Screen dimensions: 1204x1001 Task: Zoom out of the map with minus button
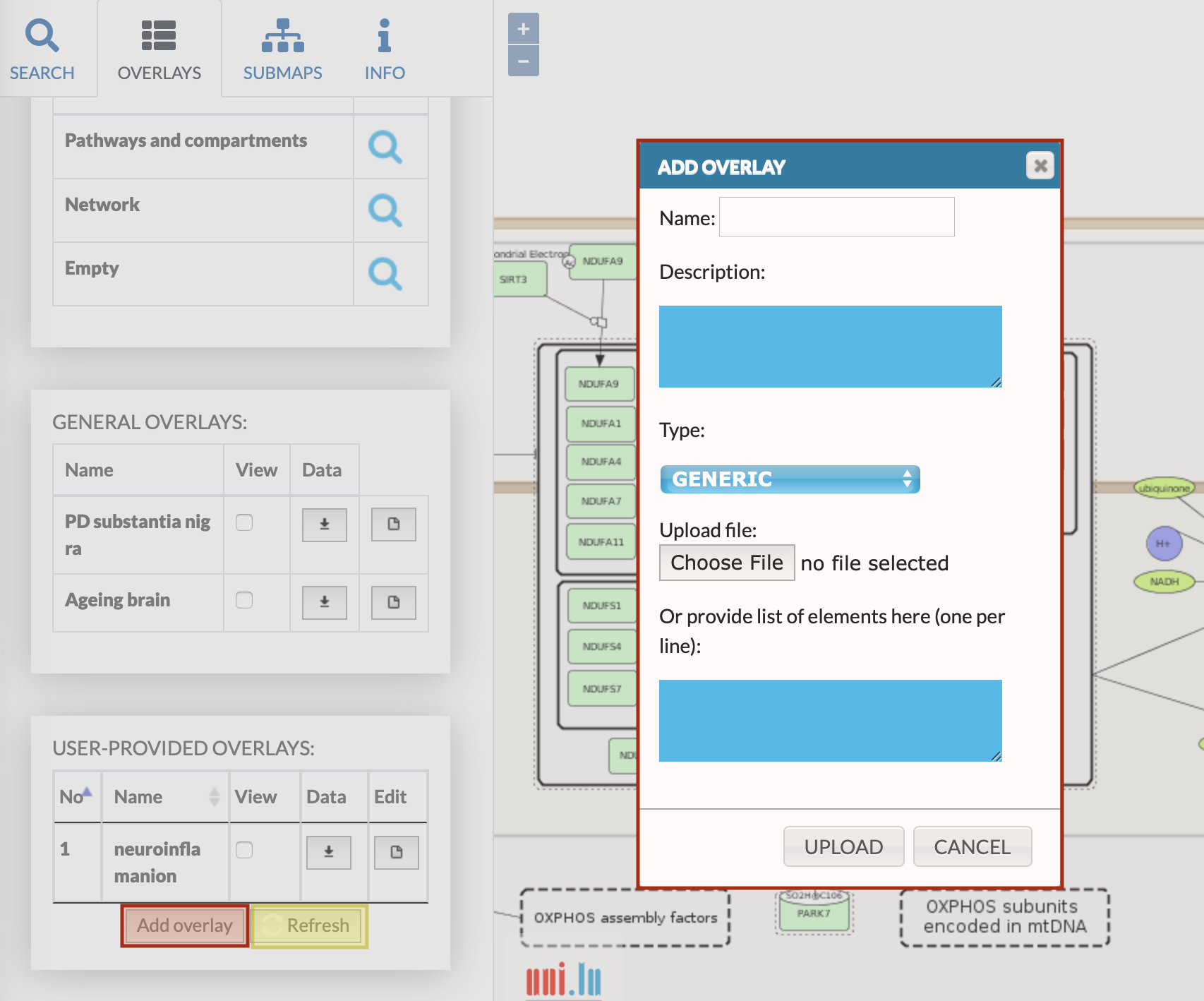click(x=523, y=61)
